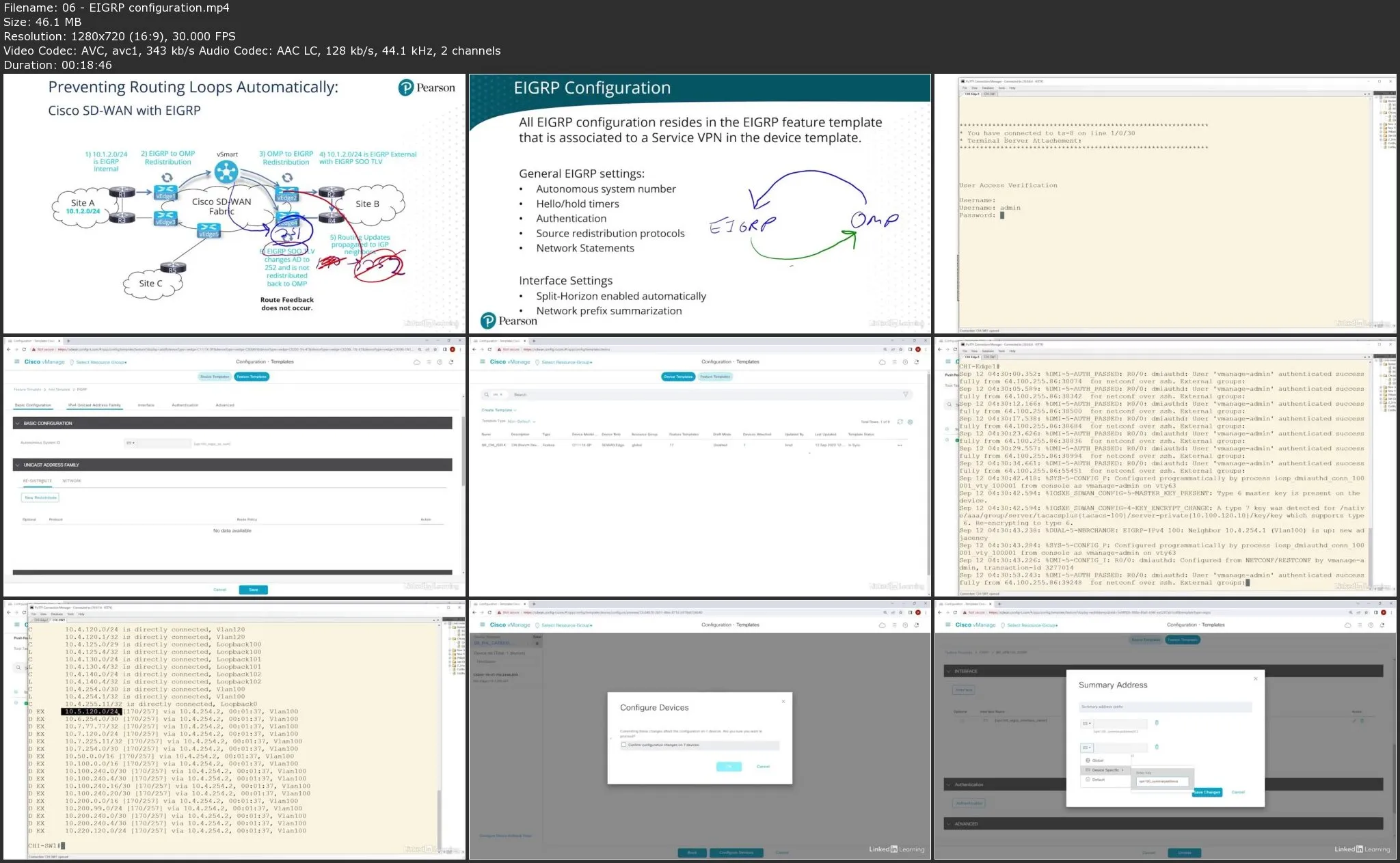Viewport: 1400px width, 863px height.
Task: Open second summary address scope dropdown
Action: (x=1086, y=748)
